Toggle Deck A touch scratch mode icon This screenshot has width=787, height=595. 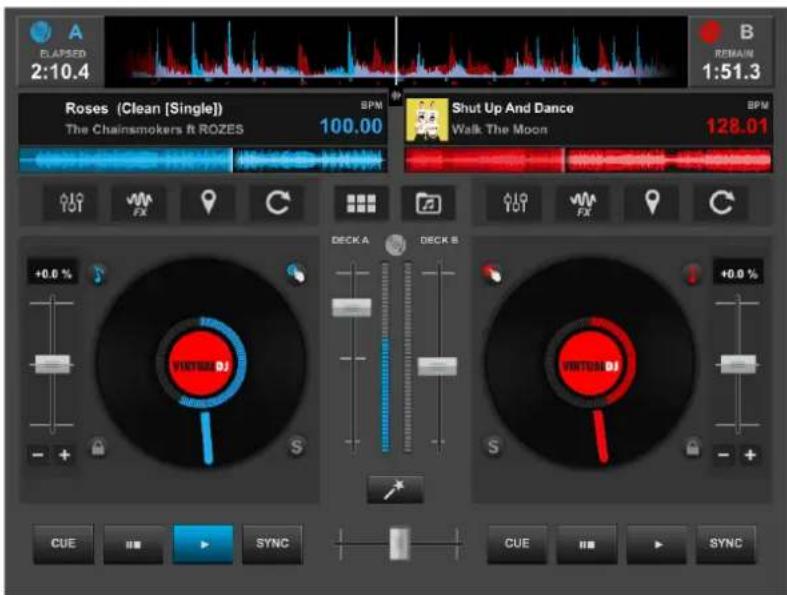(296, 273)
